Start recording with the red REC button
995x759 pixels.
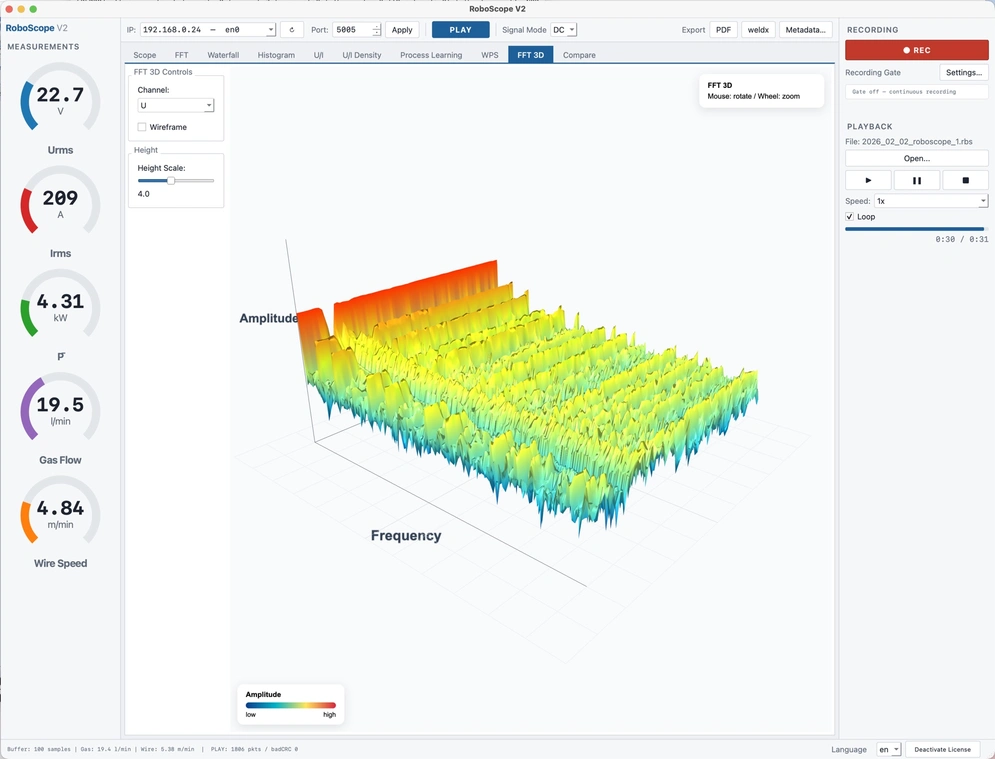(x=916, y=50)
